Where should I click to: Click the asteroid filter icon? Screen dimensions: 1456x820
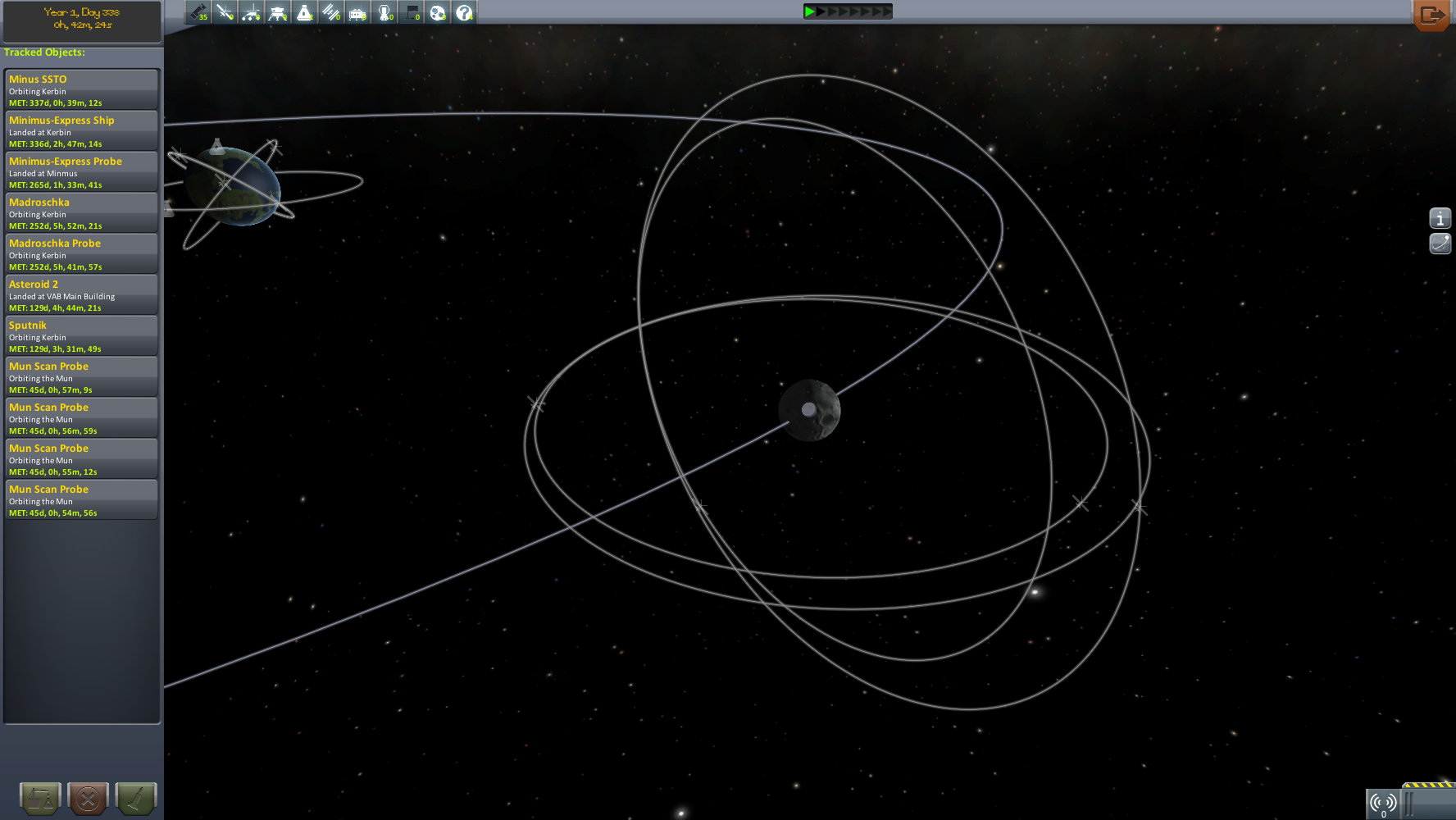pos(438,12)
